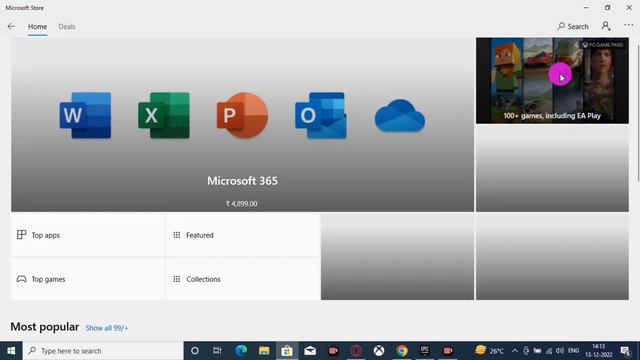
Task: Launch Google Chrome from taskbar
Action: click(402, 351)
